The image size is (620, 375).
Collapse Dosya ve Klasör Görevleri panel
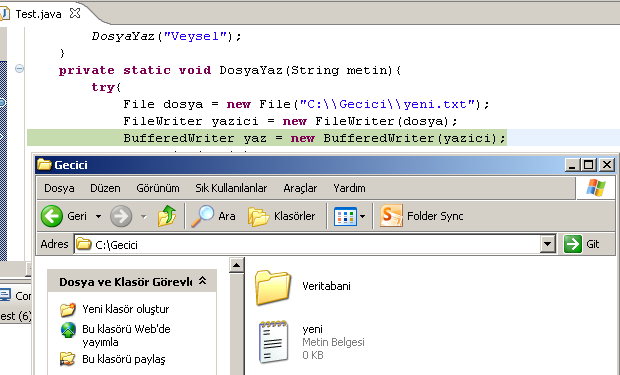202,281
